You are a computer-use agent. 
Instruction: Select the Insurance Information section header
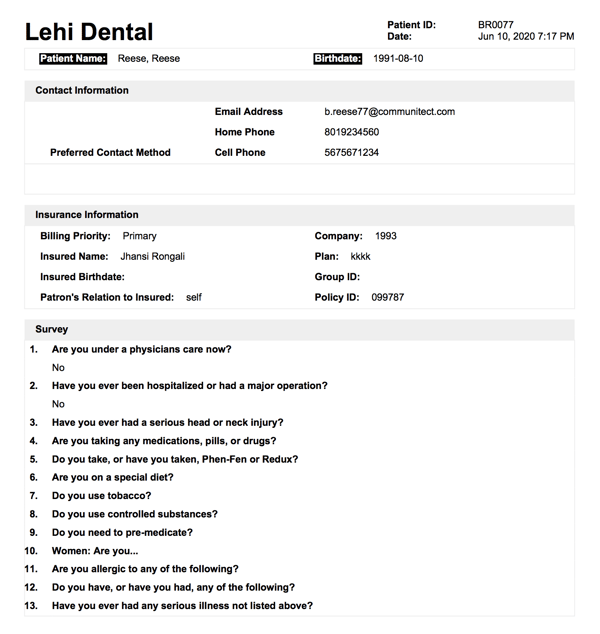tap(87, 215)
